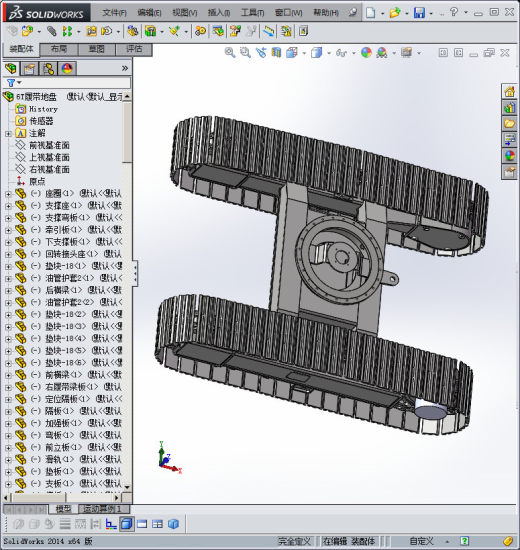The image size is (520, 550).
Task: Open the SolidWorks Resources home icon
Action: [509, 92]
